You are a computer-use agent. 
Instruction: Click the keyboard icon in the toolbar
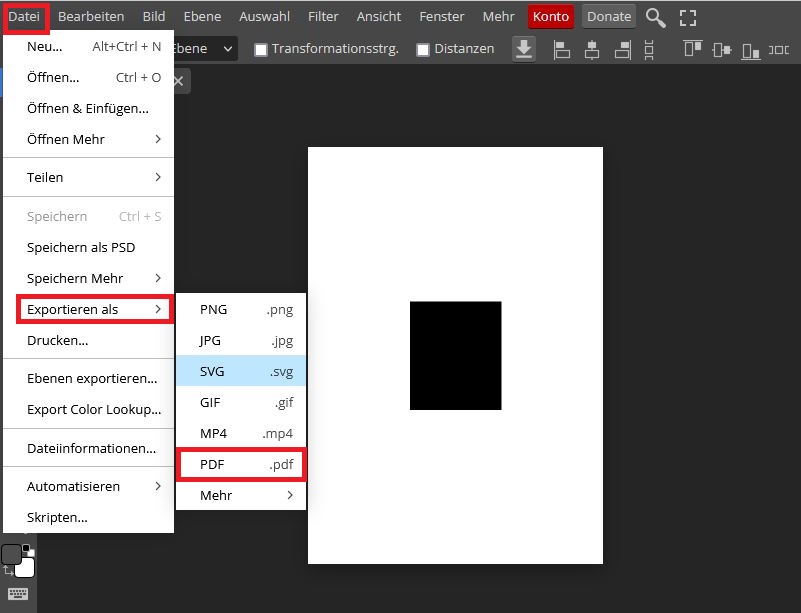click(17, 594)
